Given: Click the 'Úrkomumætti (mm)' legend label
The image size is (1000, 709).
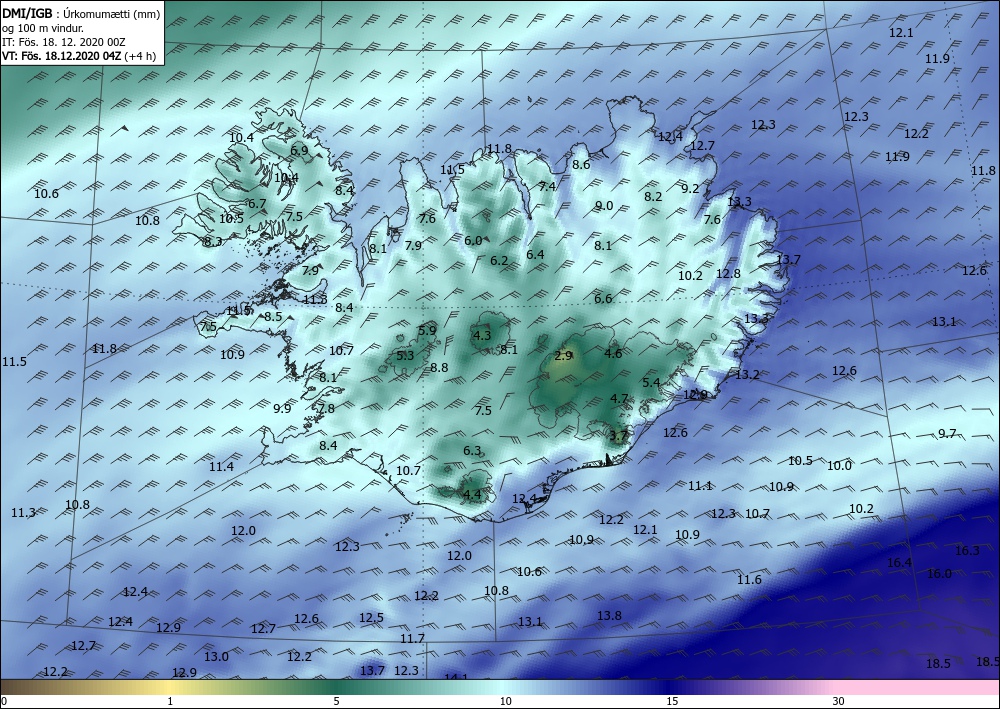Looking at the screenshot, I should click(x=112, y=13).
